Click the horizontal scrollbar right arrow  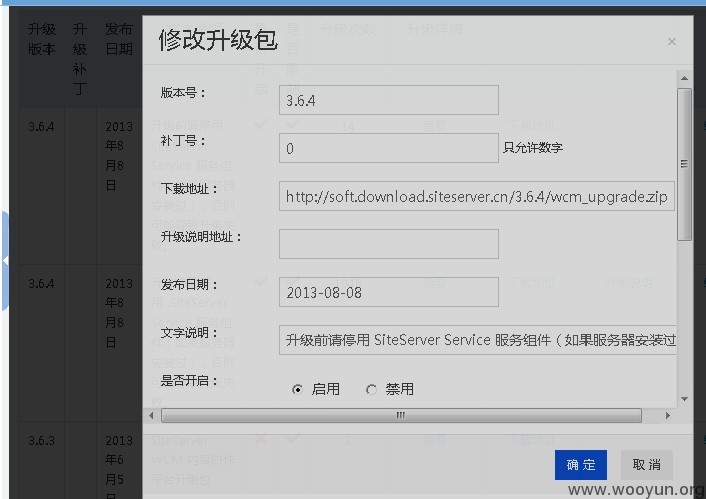(668, 415)
